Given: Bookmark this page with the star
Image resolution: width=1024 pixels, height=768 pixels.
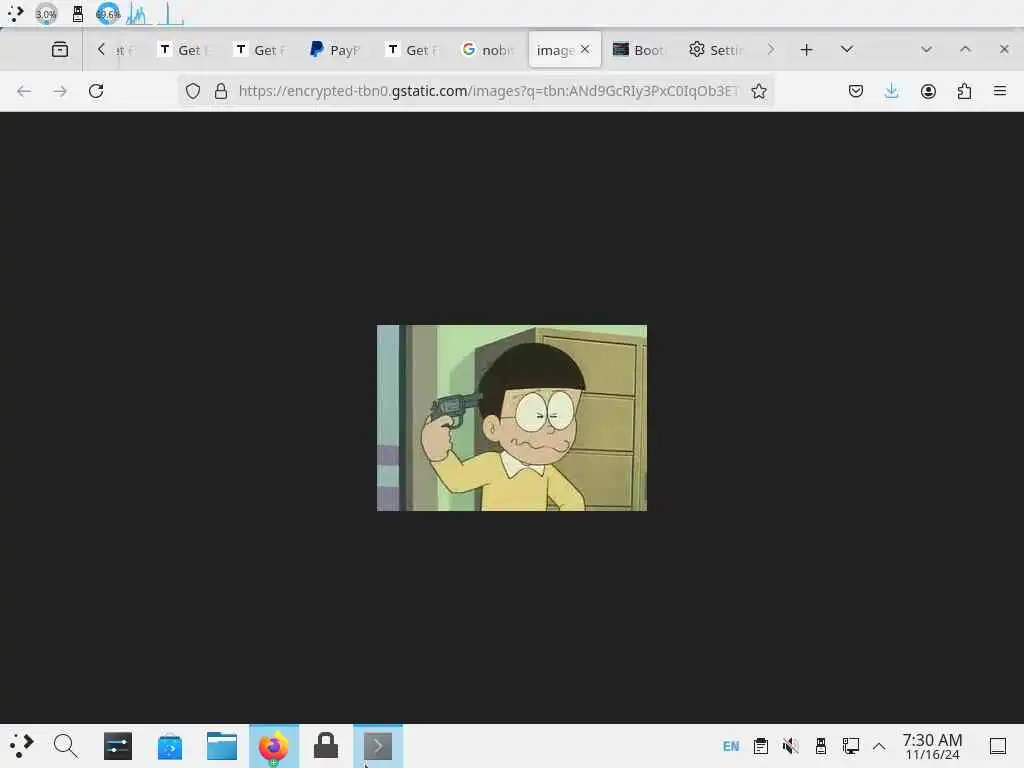Looking at the screenshot, I should (758, 91).
